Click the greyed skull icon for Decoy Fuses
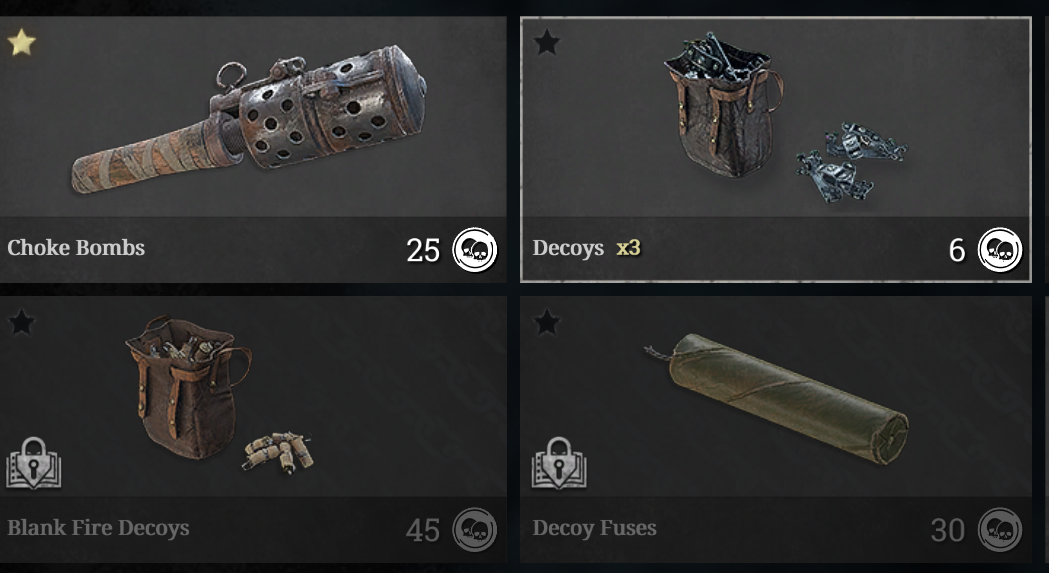The image size is (1049, 573). (1000, 529)
